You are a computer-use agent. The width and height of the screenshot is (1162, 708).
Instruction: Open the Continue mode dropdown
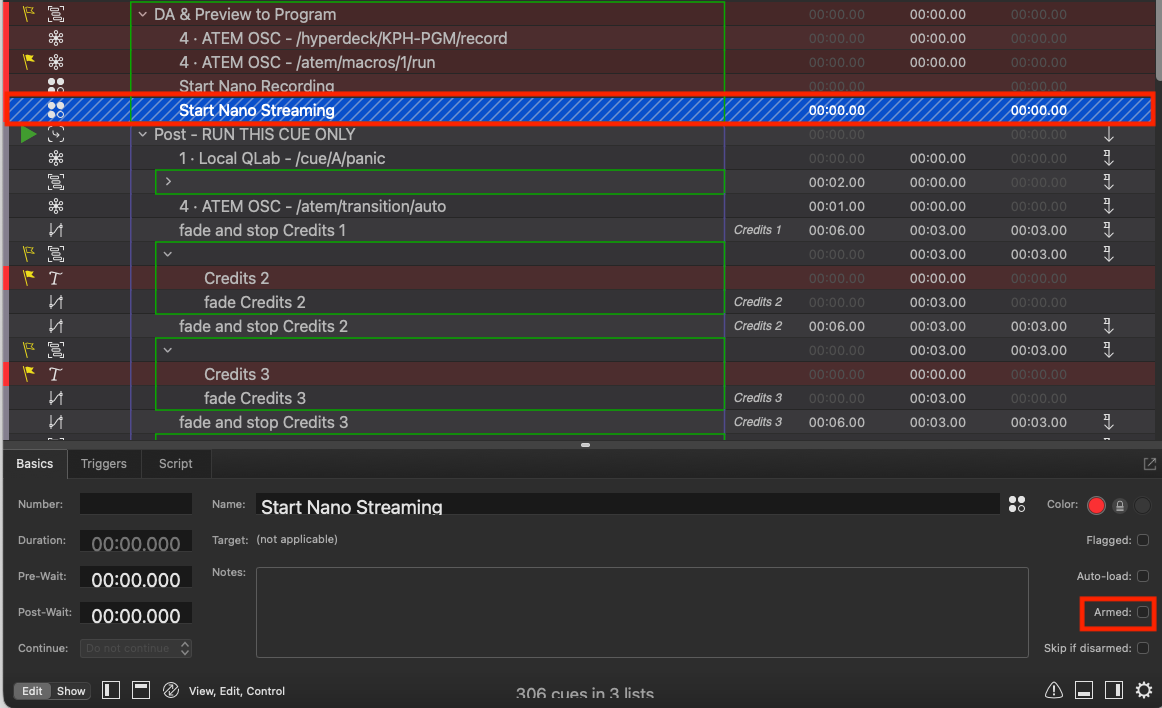(x=136, y=648)
